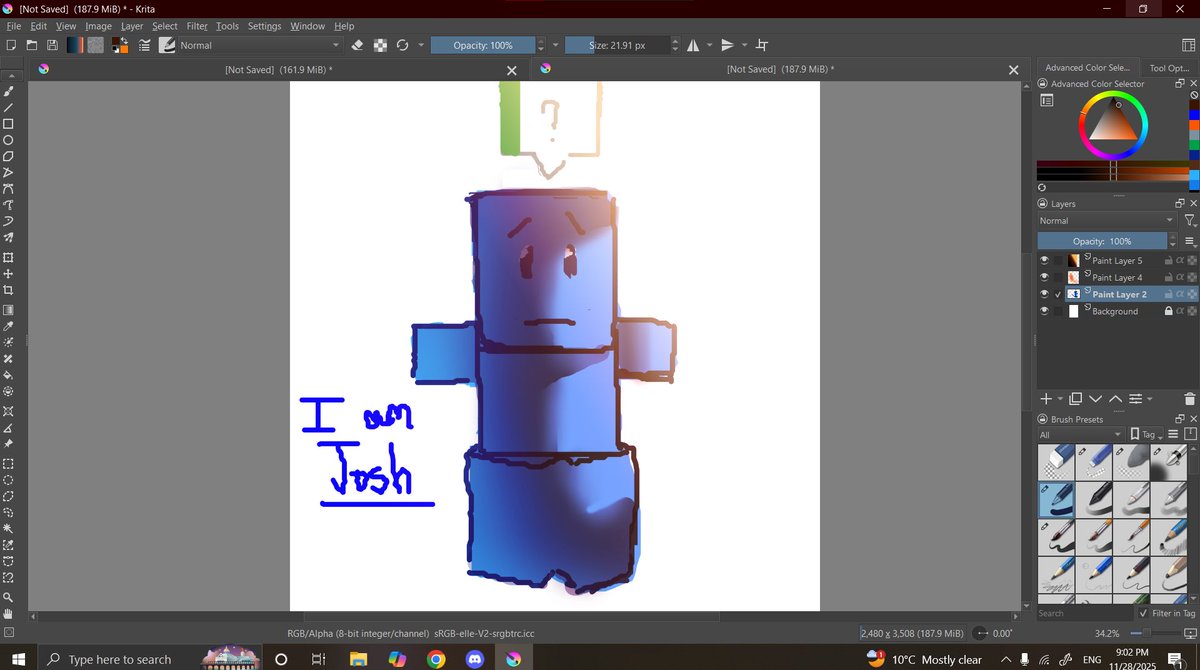Open the gradient chooser in toolbar
The image size is (1200, 670).
75,45
